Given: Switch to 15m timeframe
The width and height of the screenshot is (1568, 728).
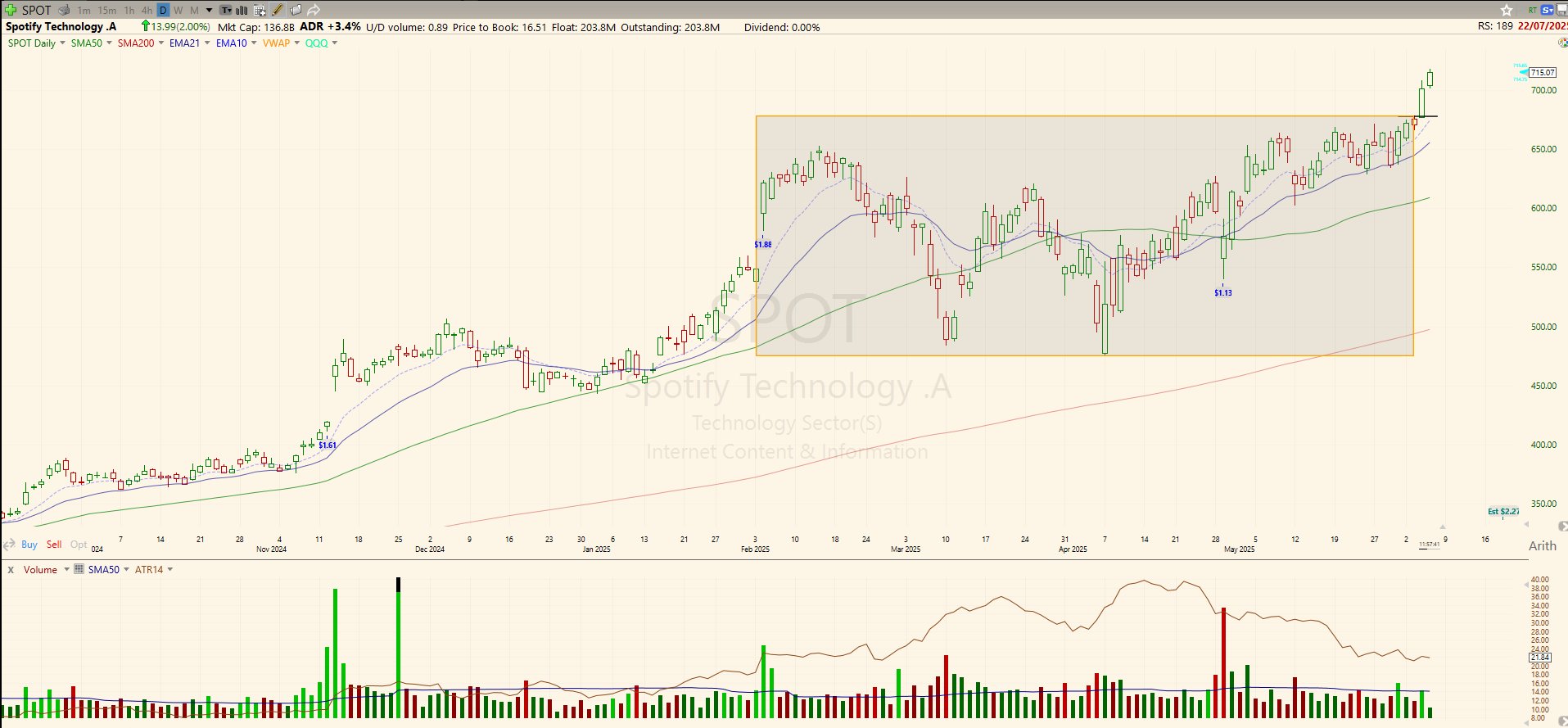Looking at the screenshot, I should point(107,11).
